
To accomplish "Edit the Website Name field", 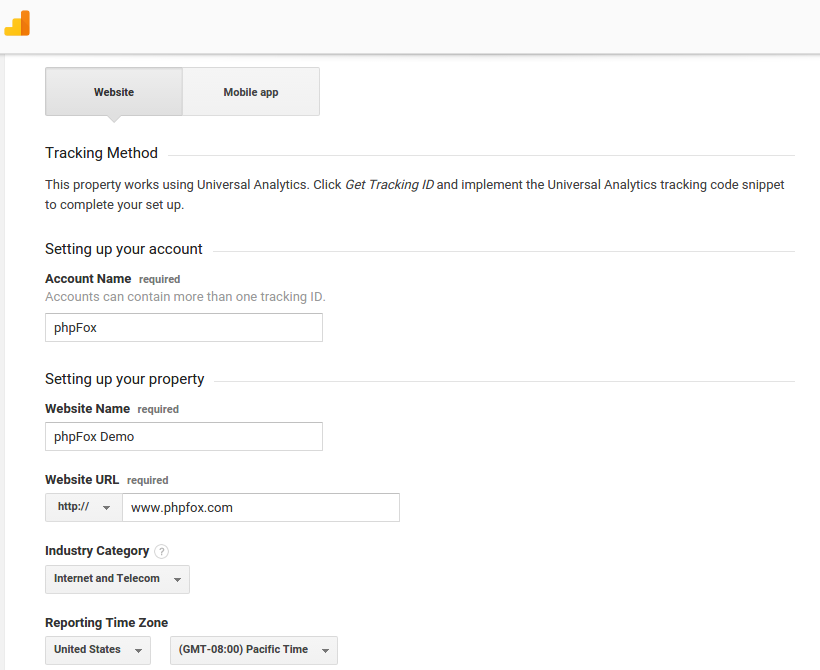I will tap(184, 436).
